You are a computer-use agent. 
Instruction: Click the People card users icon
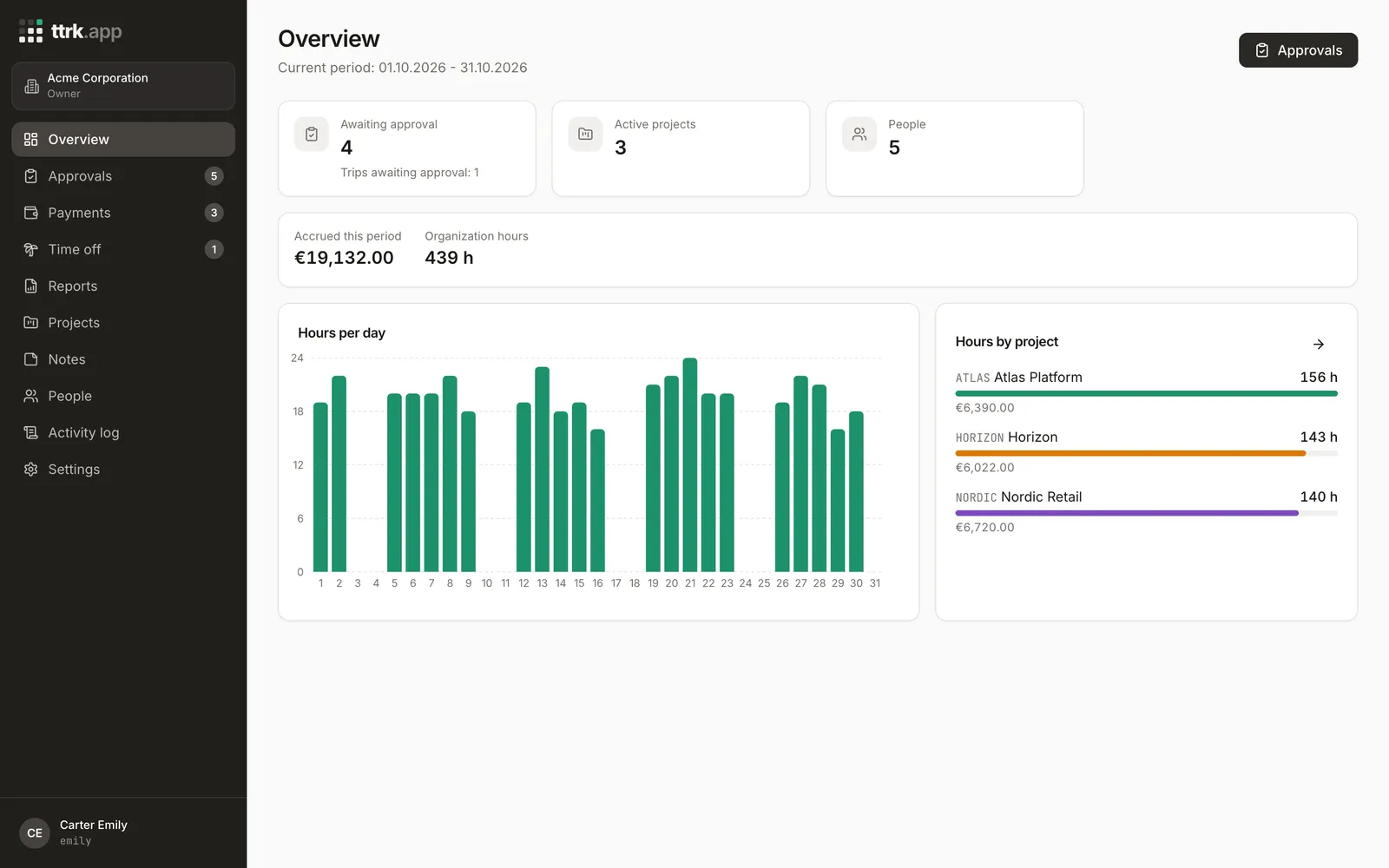859,135
